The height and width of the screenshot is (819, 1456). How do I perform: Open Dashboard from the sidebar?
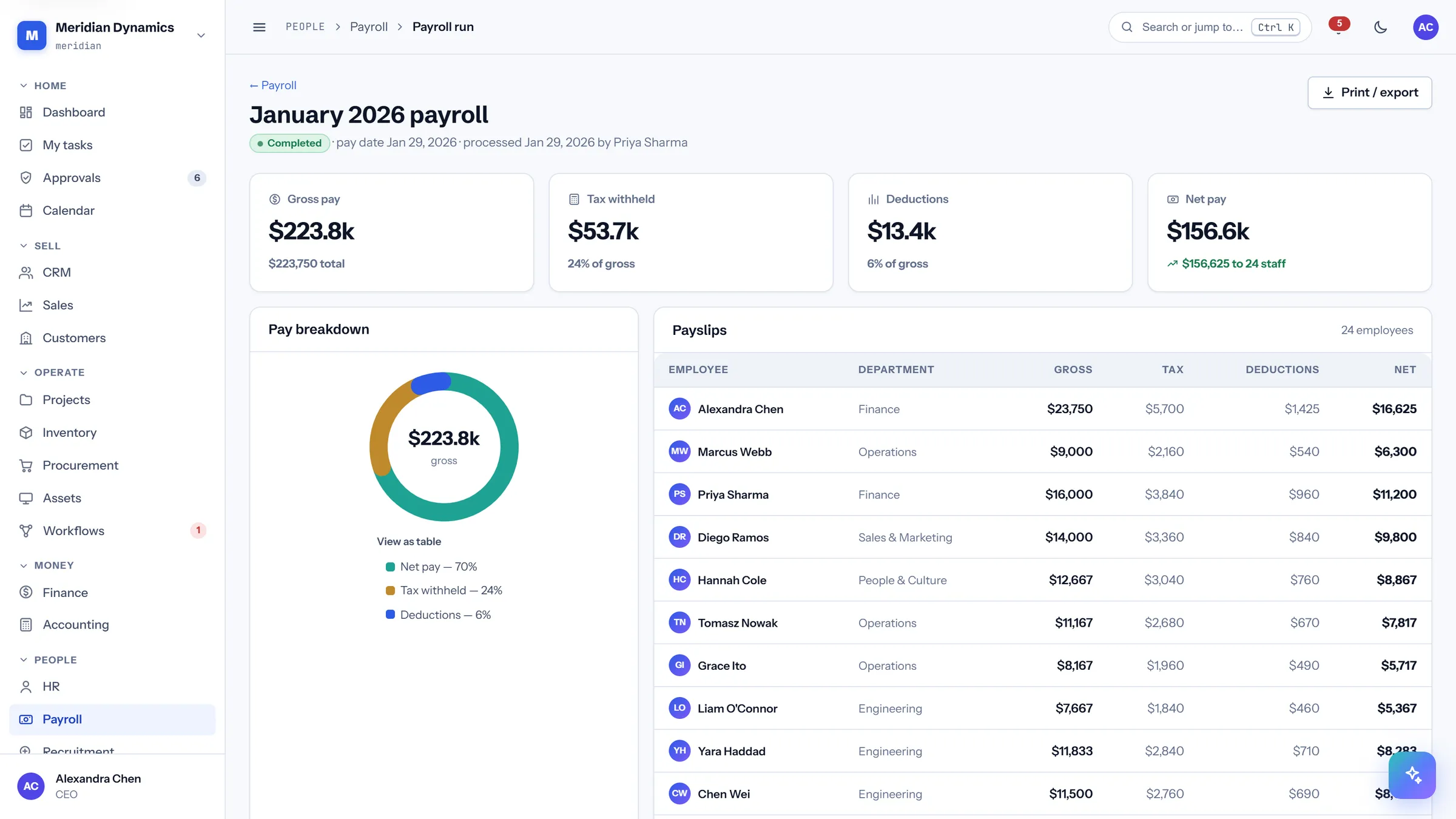tap(112, 112)
